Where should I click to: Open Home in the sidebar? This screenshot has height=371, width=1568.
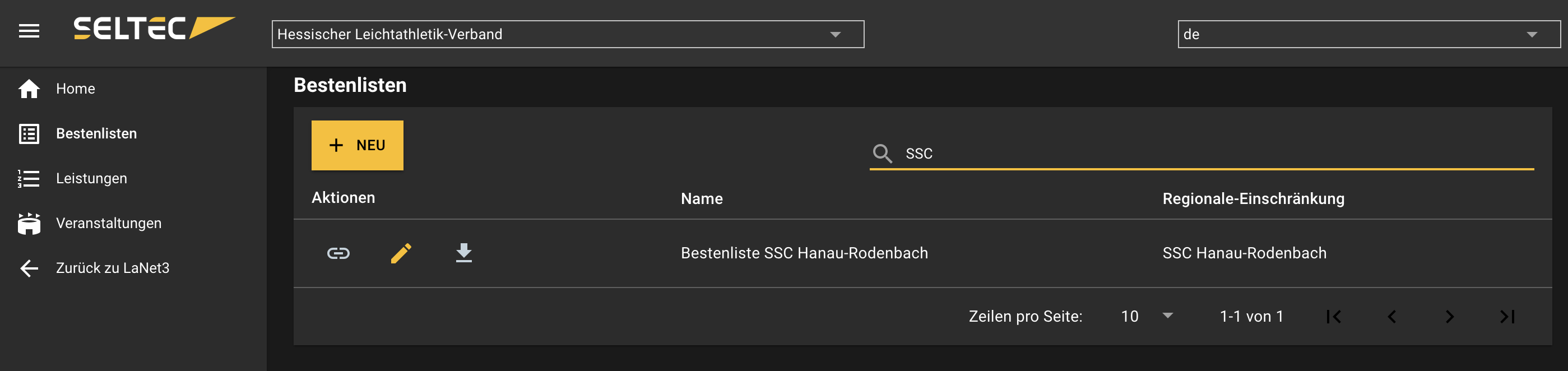[x=76, y=89]
